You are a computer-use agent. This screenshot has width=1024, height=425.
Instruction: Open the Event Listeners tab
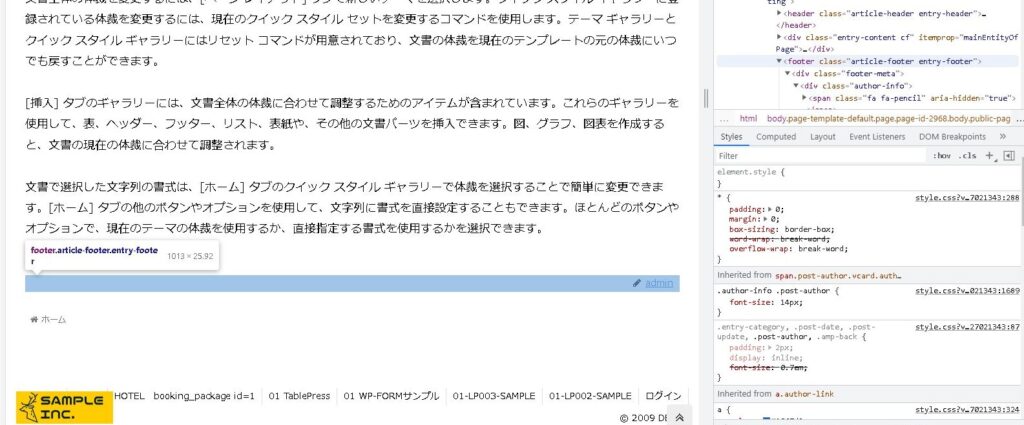pos(876,137)
